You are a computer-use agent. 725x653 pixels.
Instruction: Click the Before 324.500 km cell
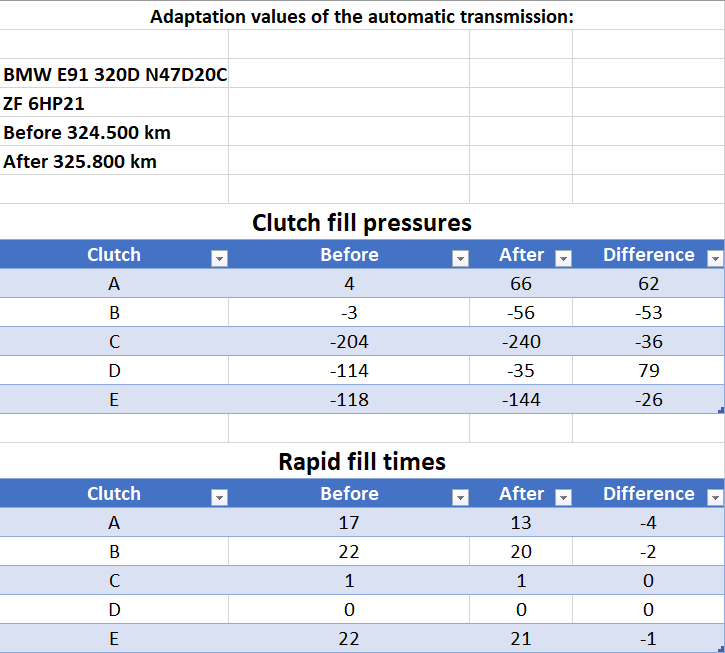coord(114,132)
